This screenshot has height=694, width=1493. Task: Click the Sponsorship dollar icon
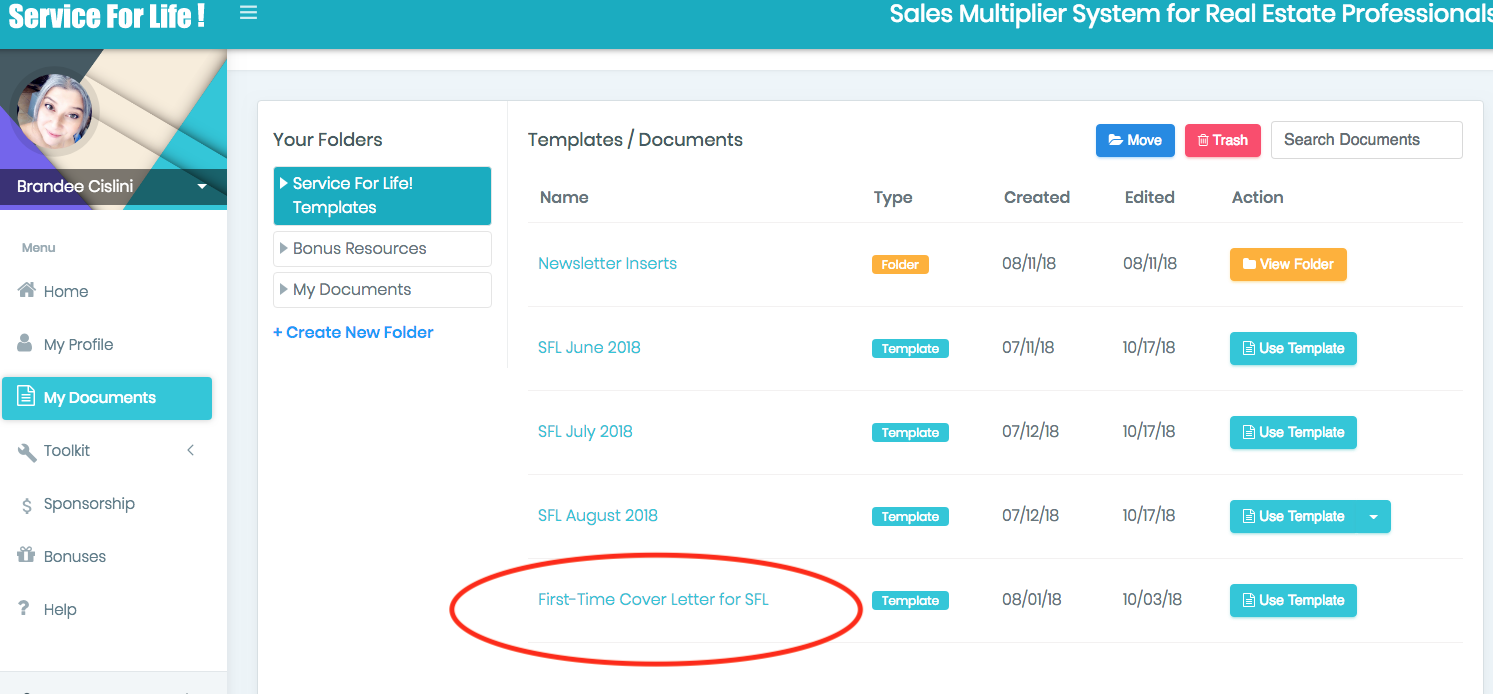tap(27, 505)
